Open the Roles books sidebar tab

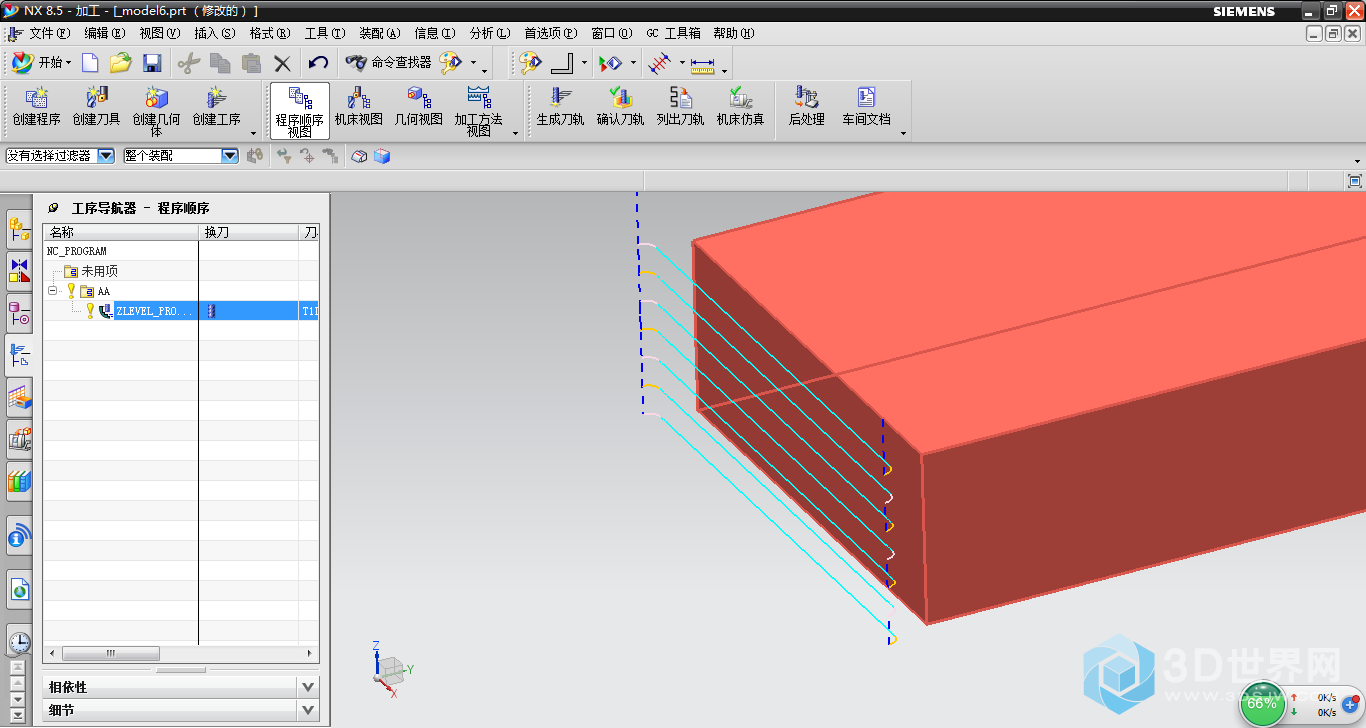pyautogui.click(x=19, y=481)
